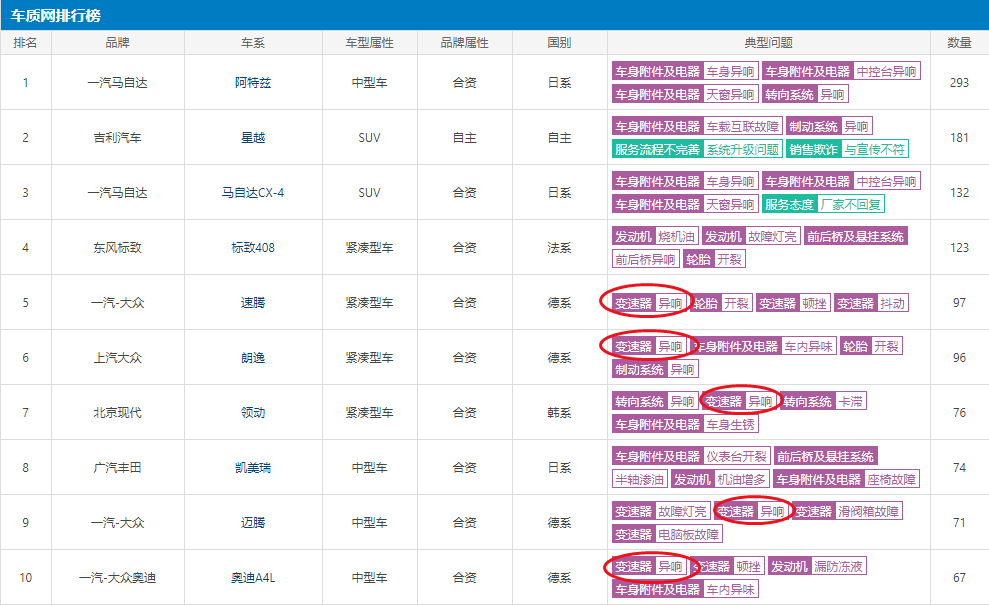Open the 速腾 car series
Viewport: 989px width, 605px height.
coord(252,302)
